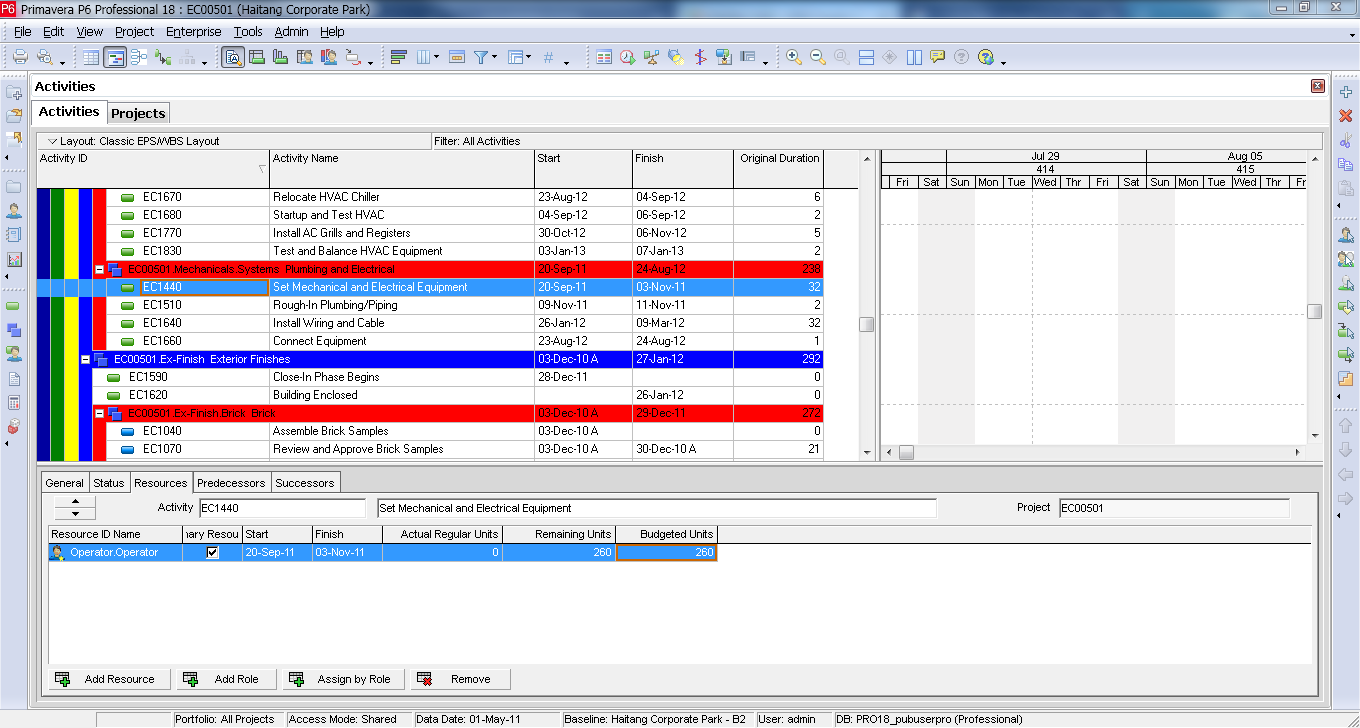Image resolution: width=1360 pixels, height=728 pixels.
Task: Add a new activity with the sidebar plus icon
Action: tap(1345, 91)
